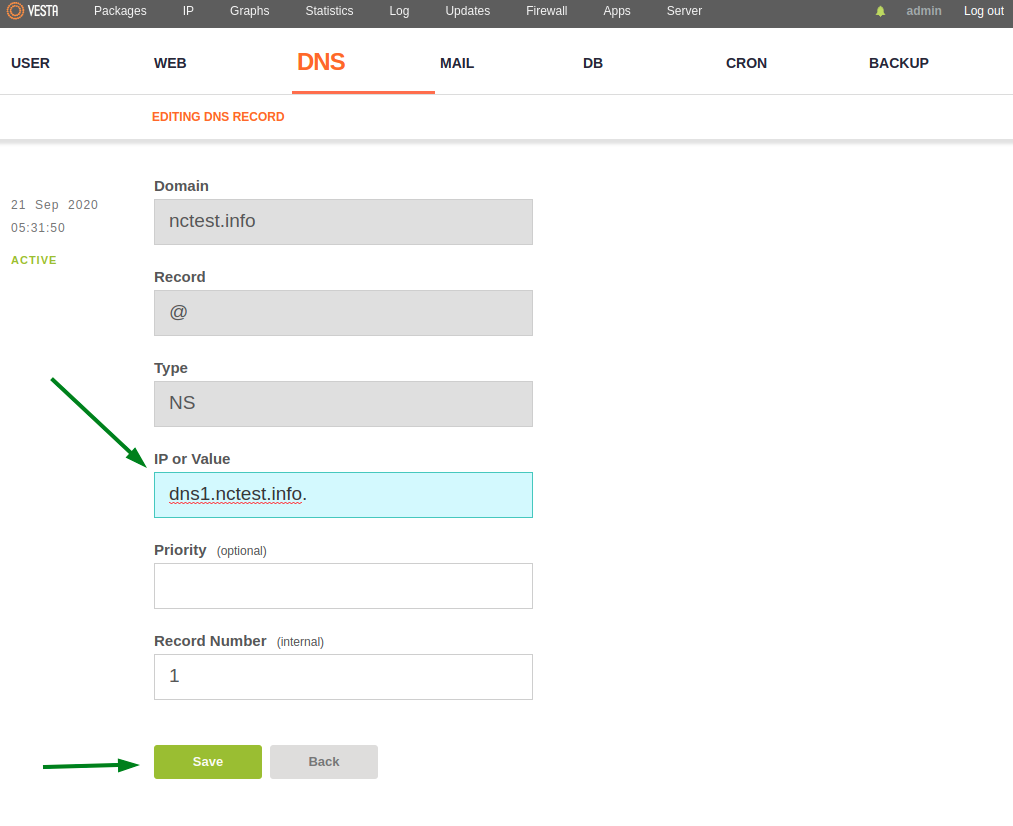Log out of the panel

click(984, 11)
